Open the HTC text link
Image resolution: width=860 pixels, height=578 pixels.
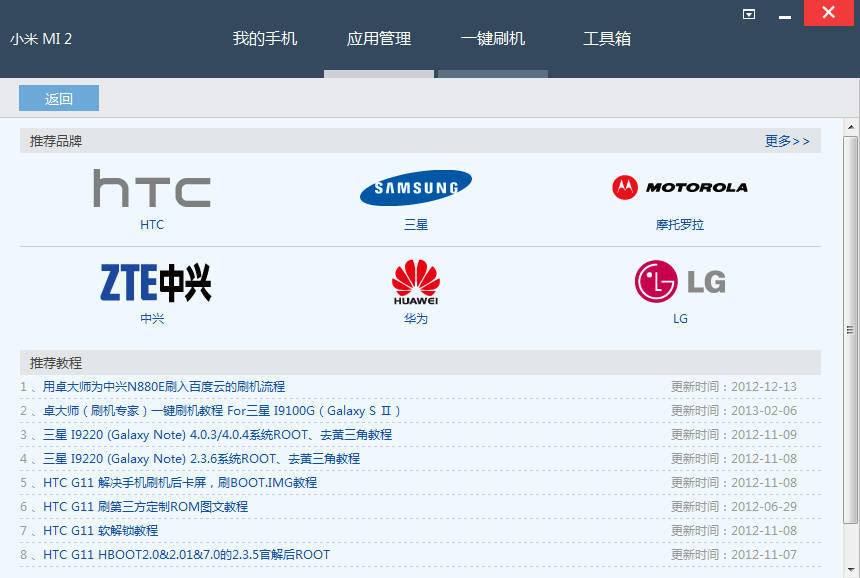pyautogui.click(x=152, y=224)
